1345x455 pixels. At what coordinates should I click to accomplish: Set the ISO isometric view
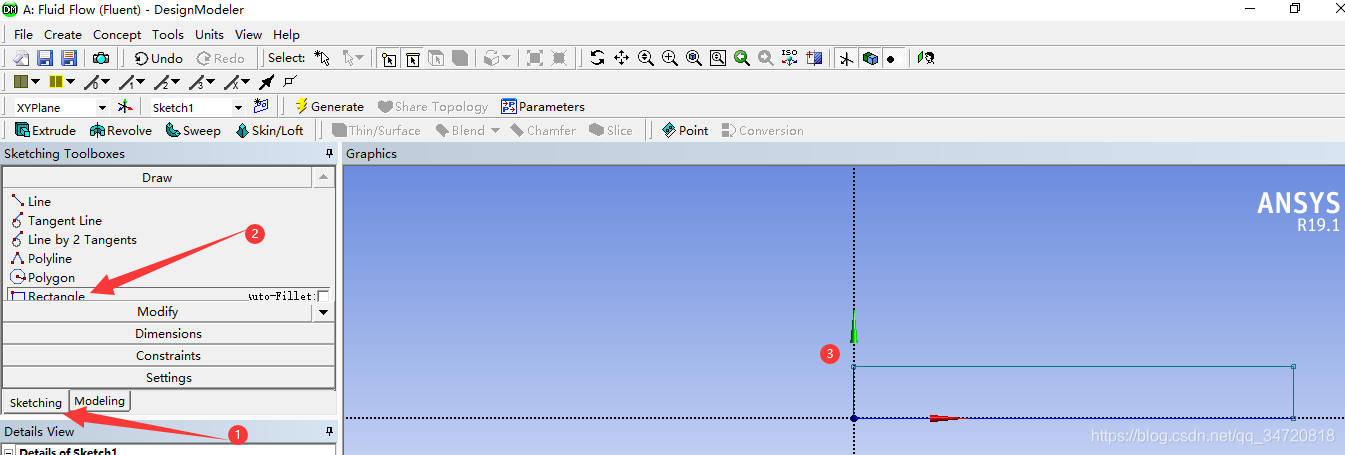(x=790, y=58)
